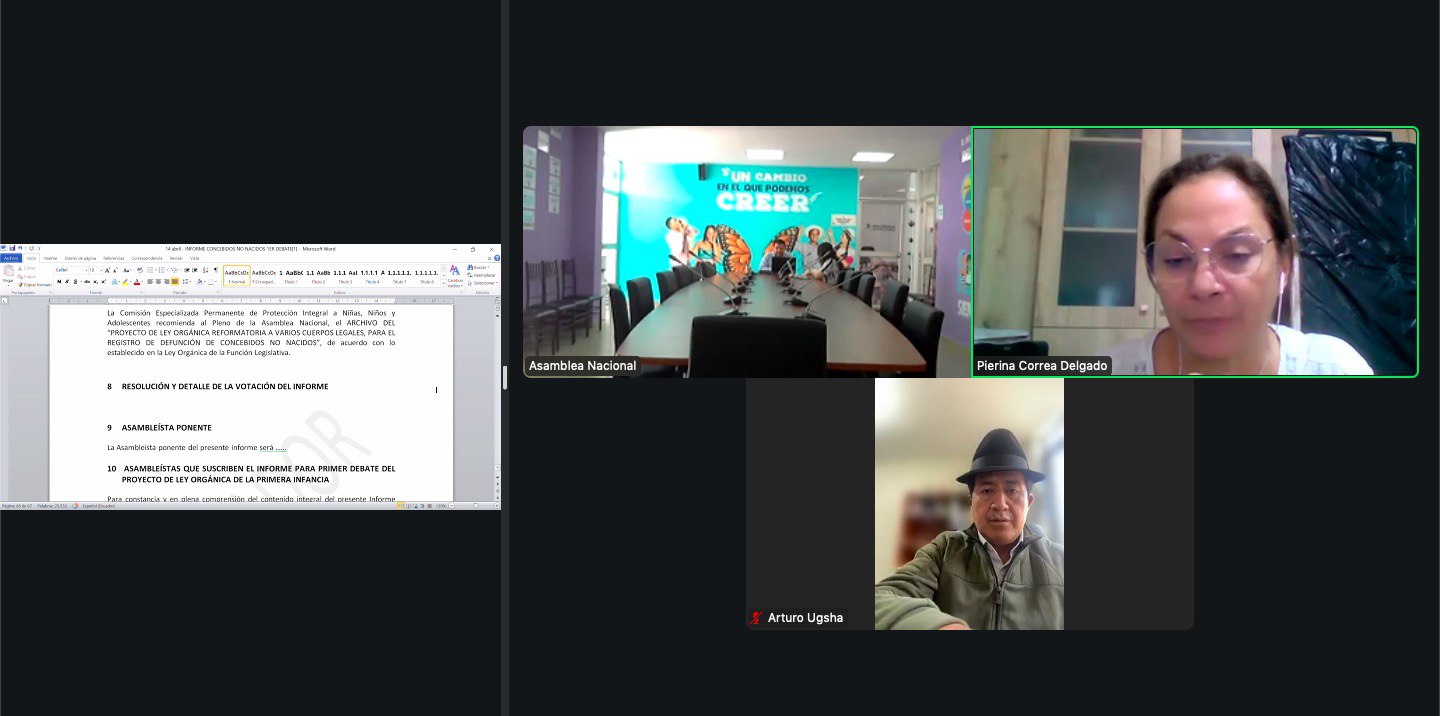The width and height of the screenshot is (1440, 716).
Task: Align text left
Action: [x=150, y=282]
